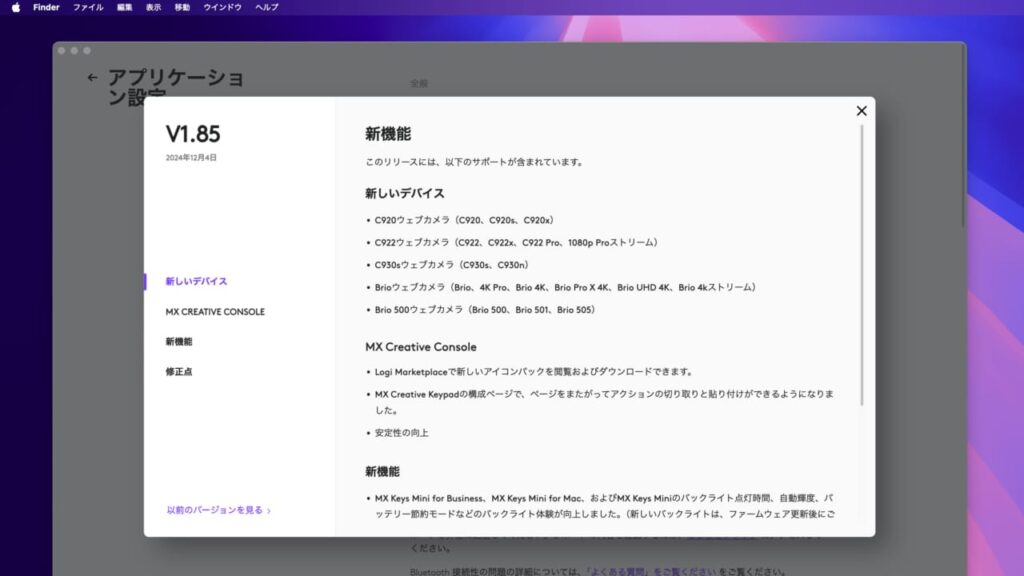Close the V1.85 release notes dialog
1024x576 pixels.
pyautogui.click(x=861, y=111)
